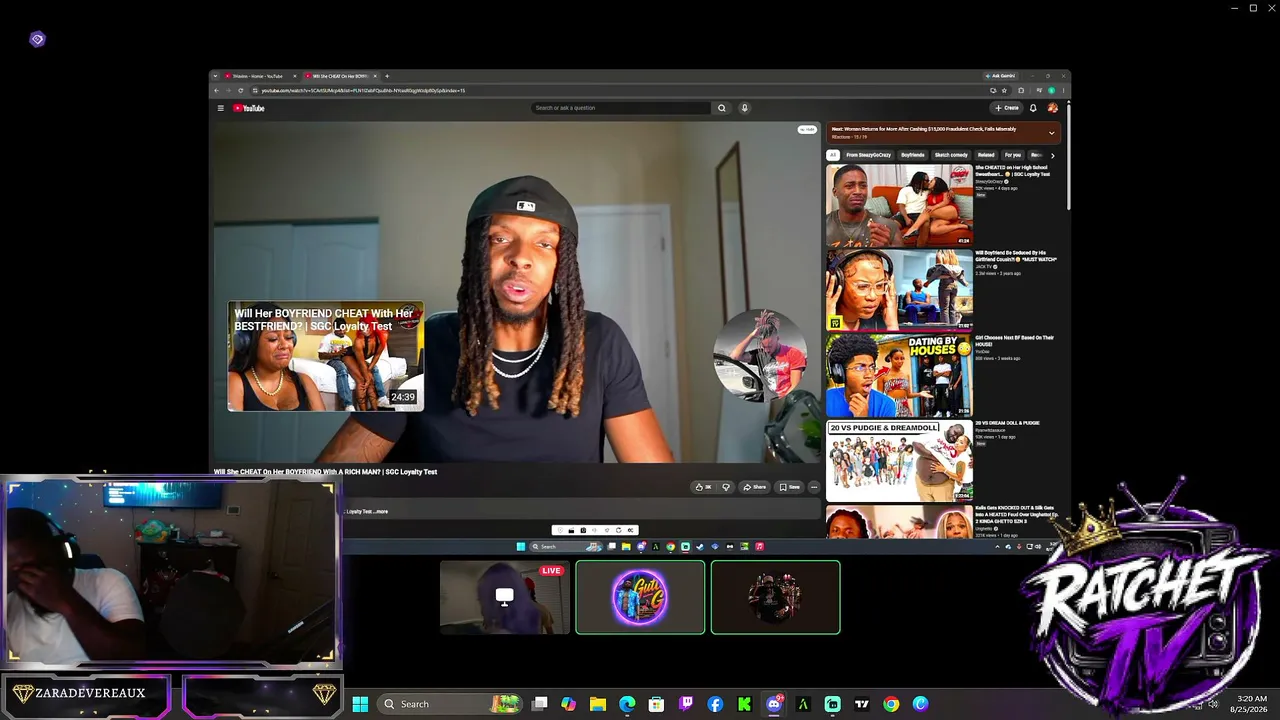The width and height of the screenshot is (1280, 720).
Task: Save the video to a playlist
Action: (790, 487)
